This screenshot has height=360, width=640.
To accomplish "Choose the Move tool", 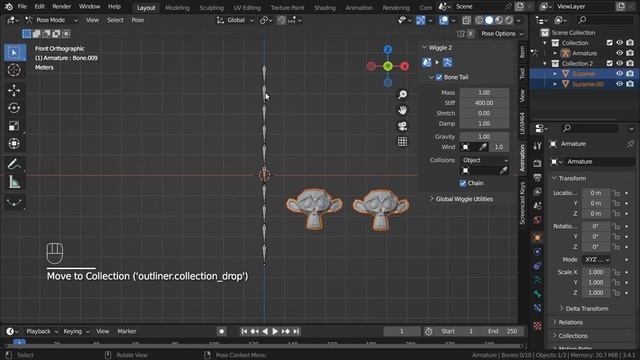I will coord(14,90).
